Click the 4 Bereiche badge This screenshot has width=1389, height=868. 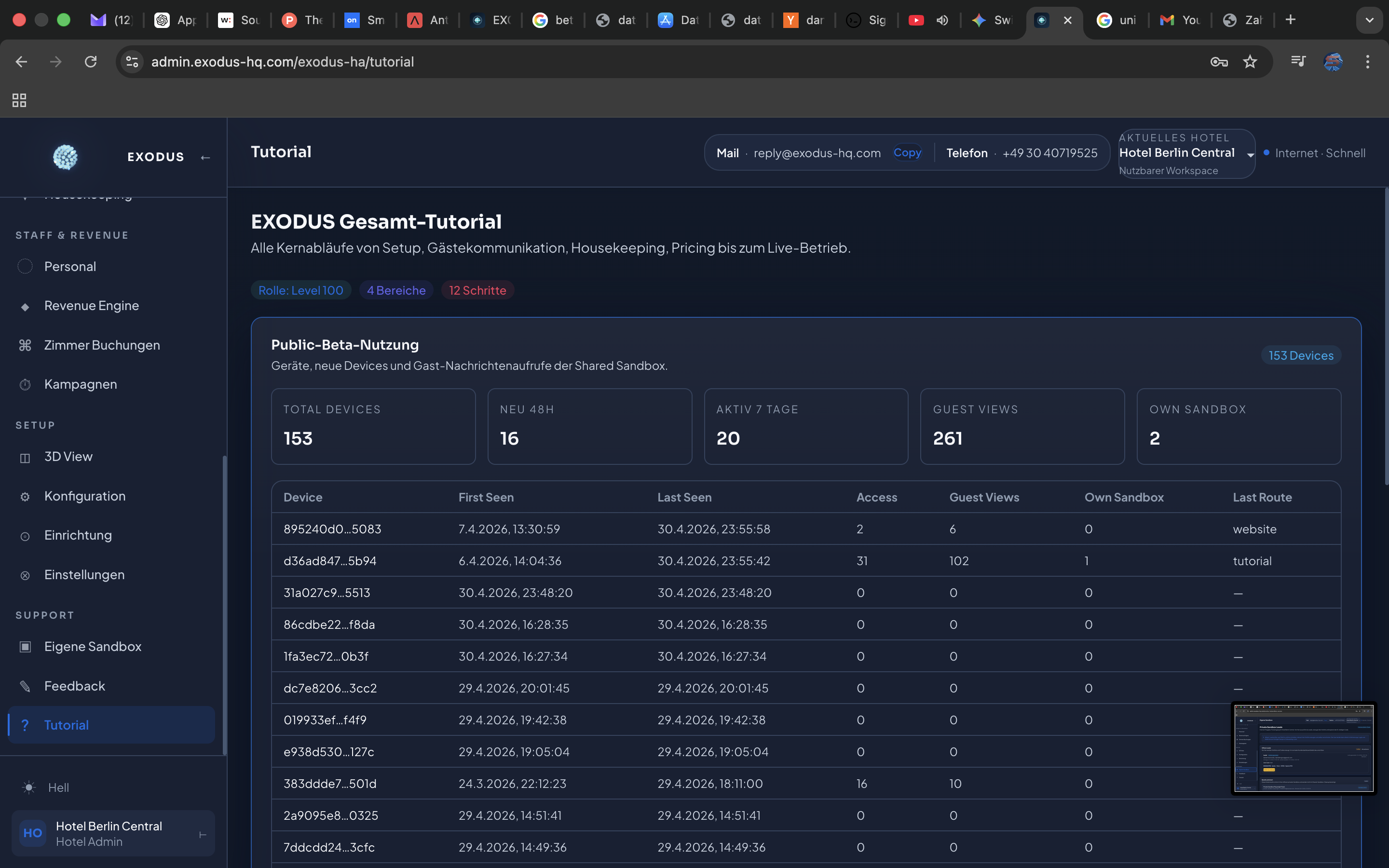click(396, 290)
